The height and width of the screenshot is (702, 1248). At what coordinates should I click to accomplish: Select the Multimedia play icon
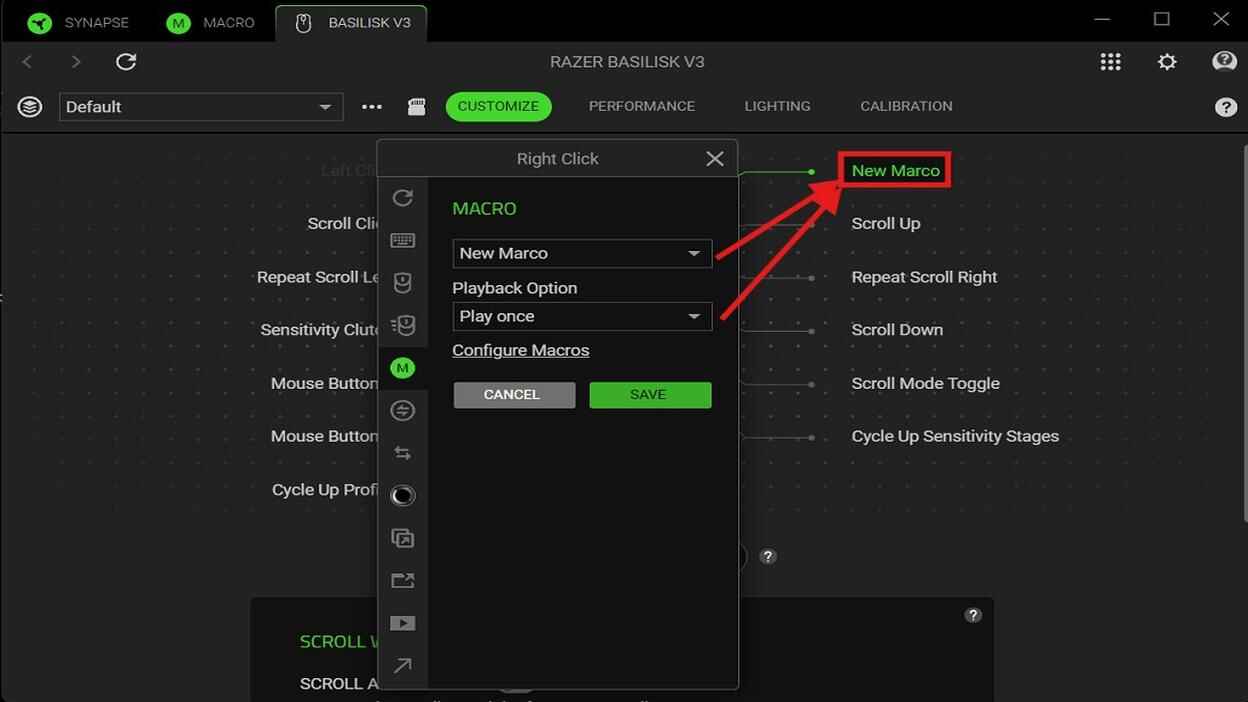(402, 623)
